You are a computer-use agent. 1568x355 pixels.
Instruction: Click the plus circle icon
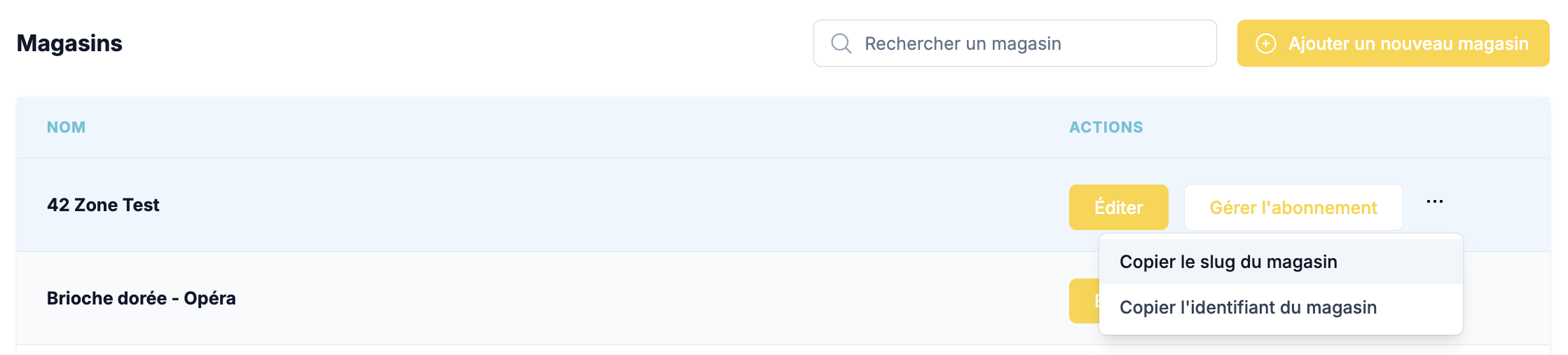coord(1265,43)
